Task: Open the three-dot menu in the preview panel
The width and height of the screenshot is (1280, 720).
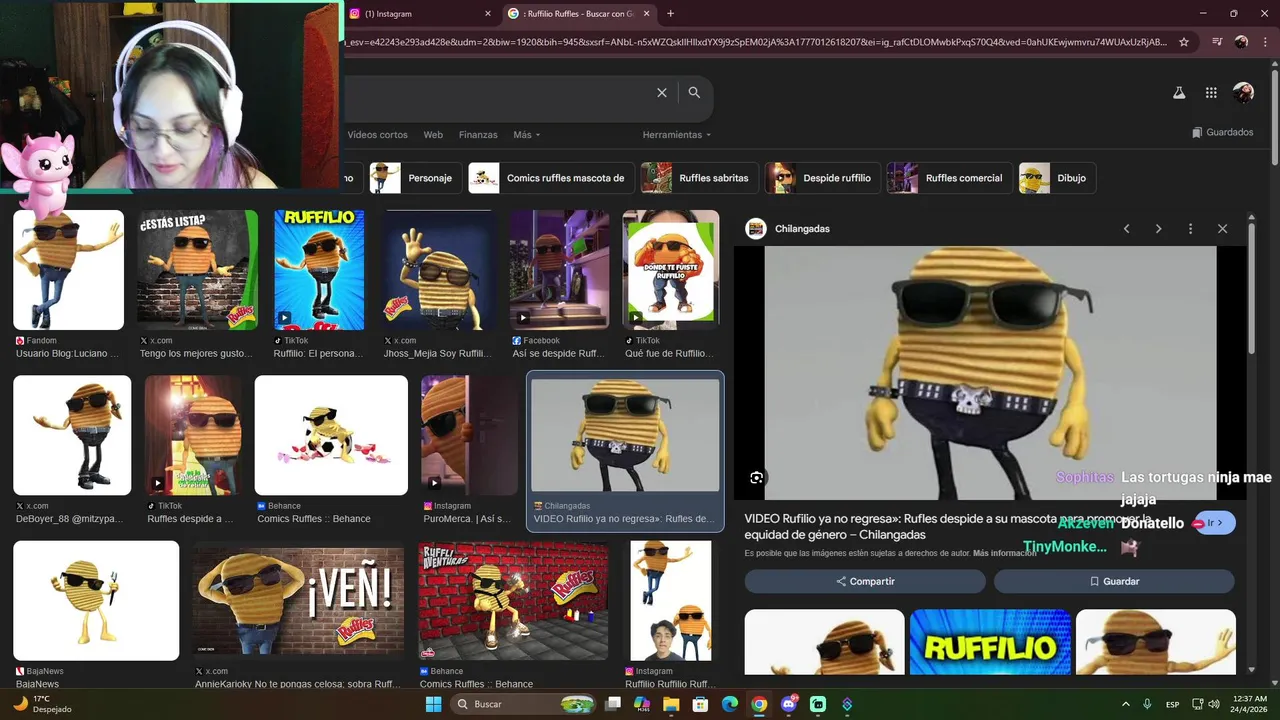Action: [x=1190, y=229]
